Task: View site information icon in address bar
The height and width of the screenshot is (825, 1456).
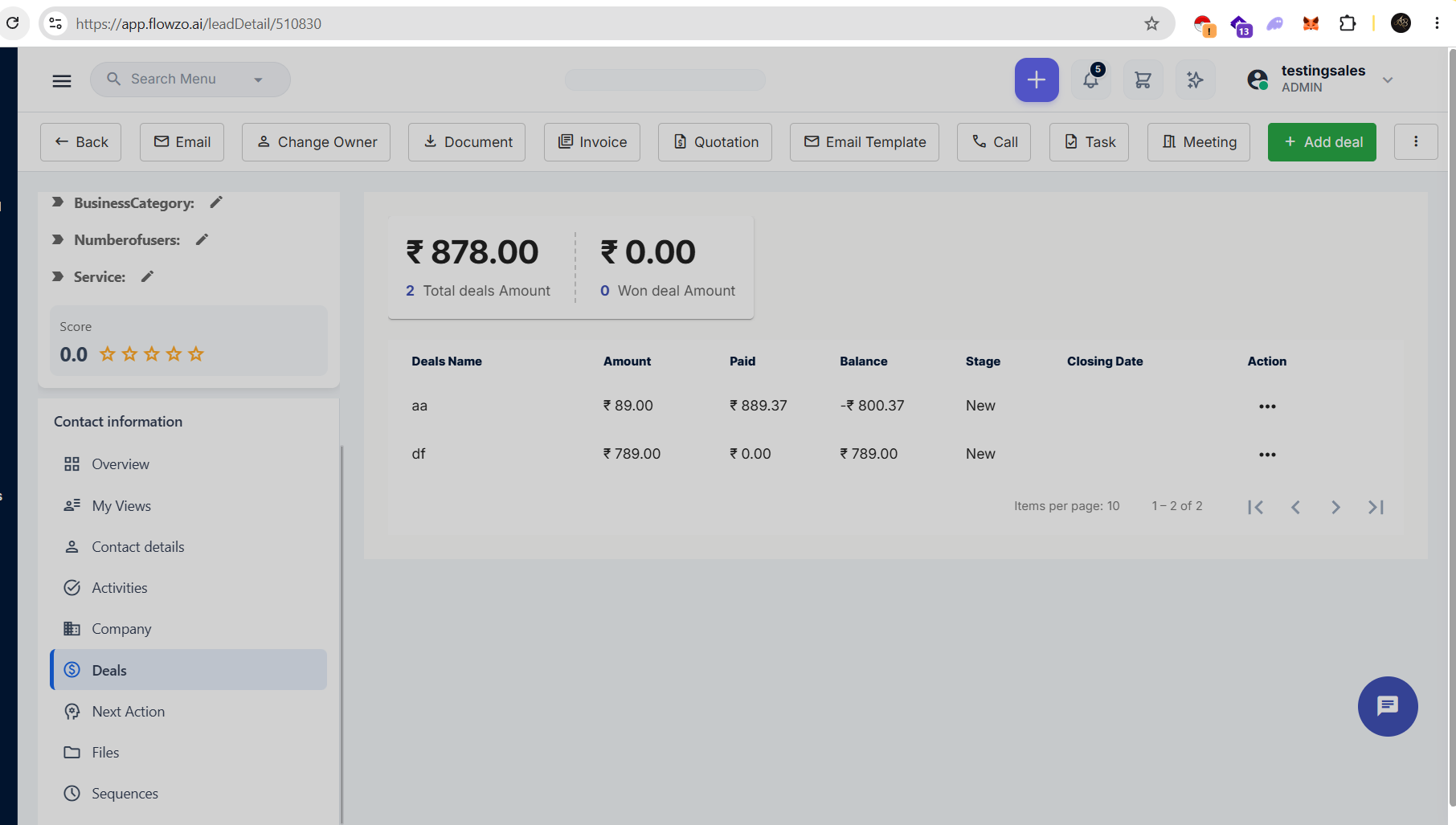Action: (55, 23)
